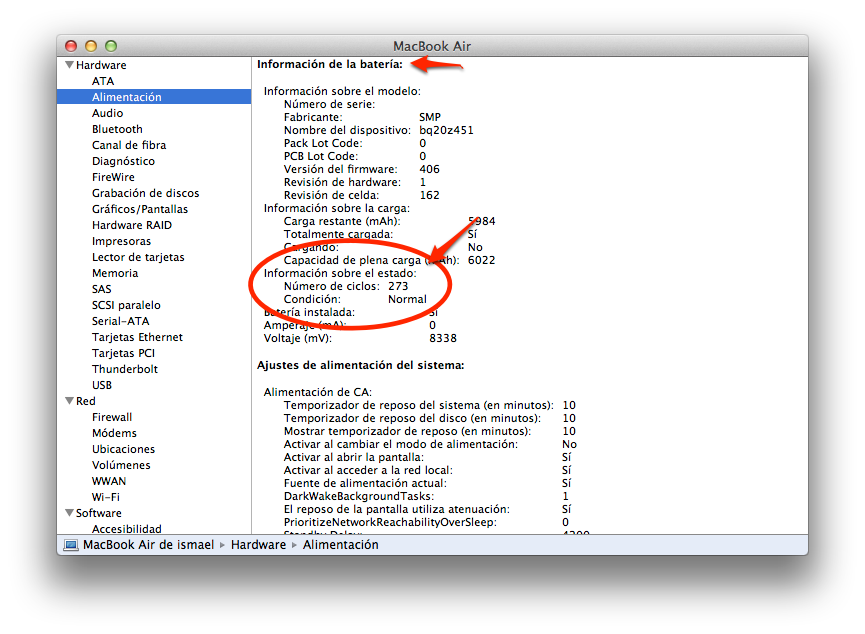865x634 pixels.
Task: Click the Red category label
Action: pos(86,401)
